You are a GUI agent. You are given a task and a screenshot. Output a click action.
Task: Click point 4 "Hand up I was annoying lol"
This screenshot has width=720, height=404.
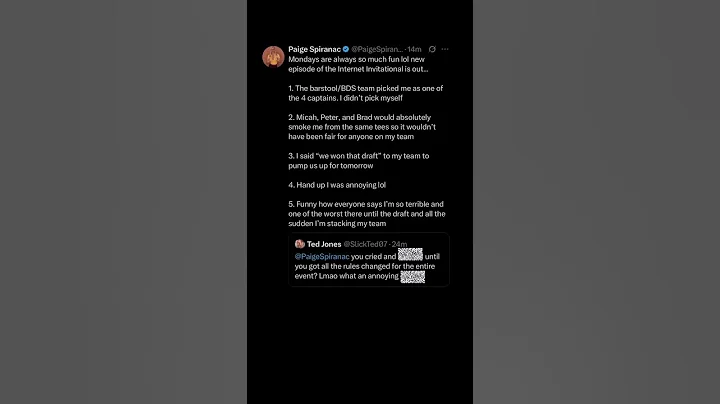337,185
